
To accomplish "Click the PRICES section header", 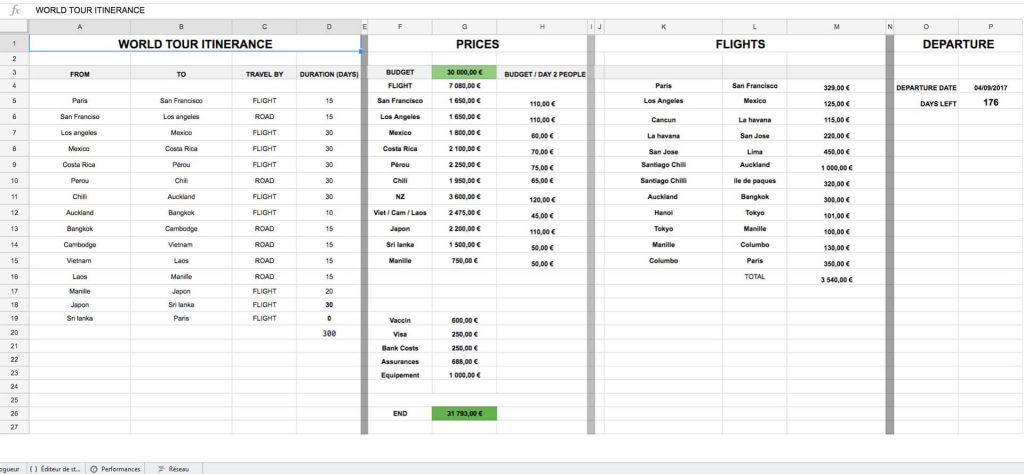I will pyautogui.click(x=477, y=44).
